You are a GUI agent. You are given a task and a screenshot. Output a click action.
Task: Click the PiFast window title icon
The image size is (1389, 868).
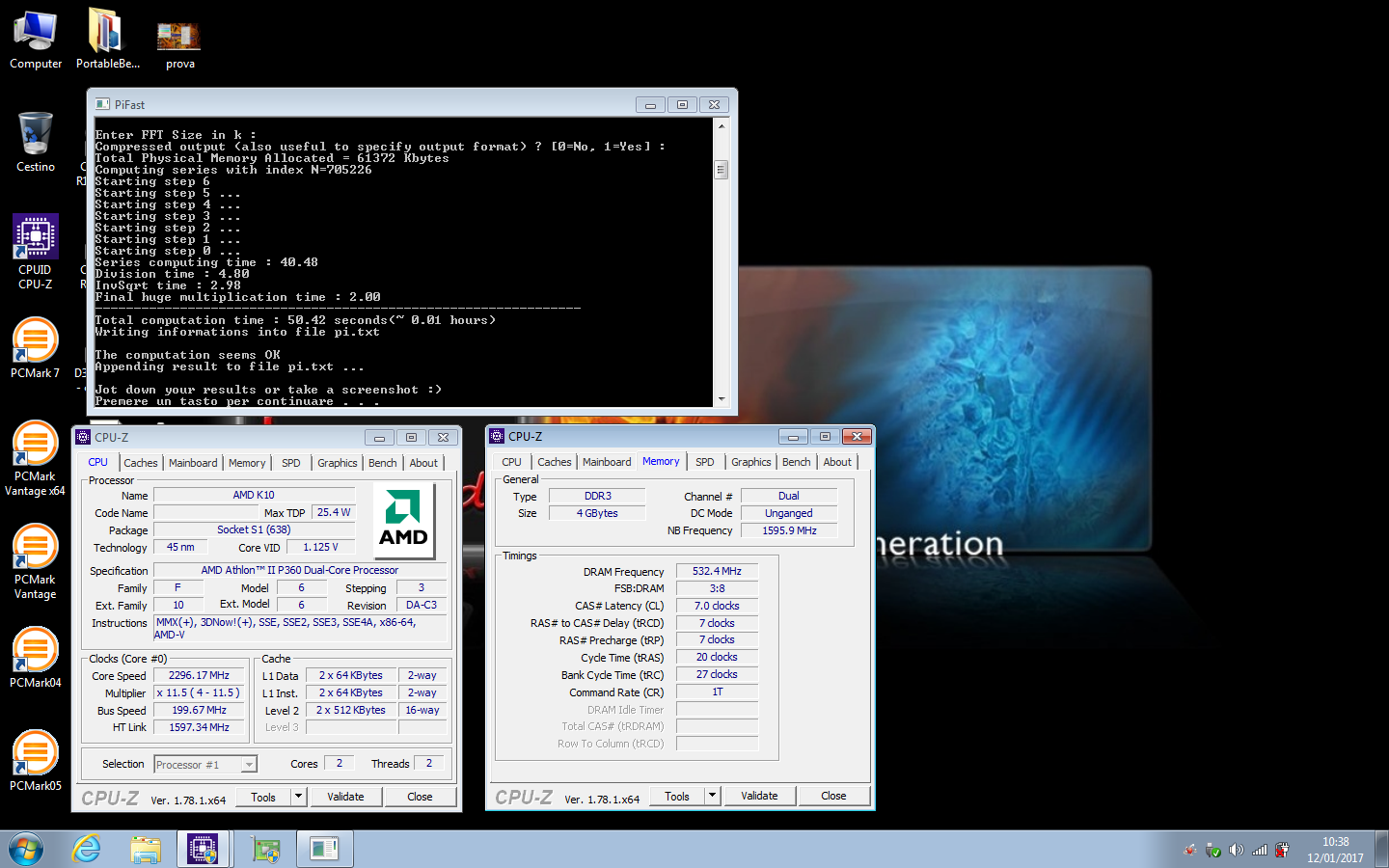coord(102,104)
